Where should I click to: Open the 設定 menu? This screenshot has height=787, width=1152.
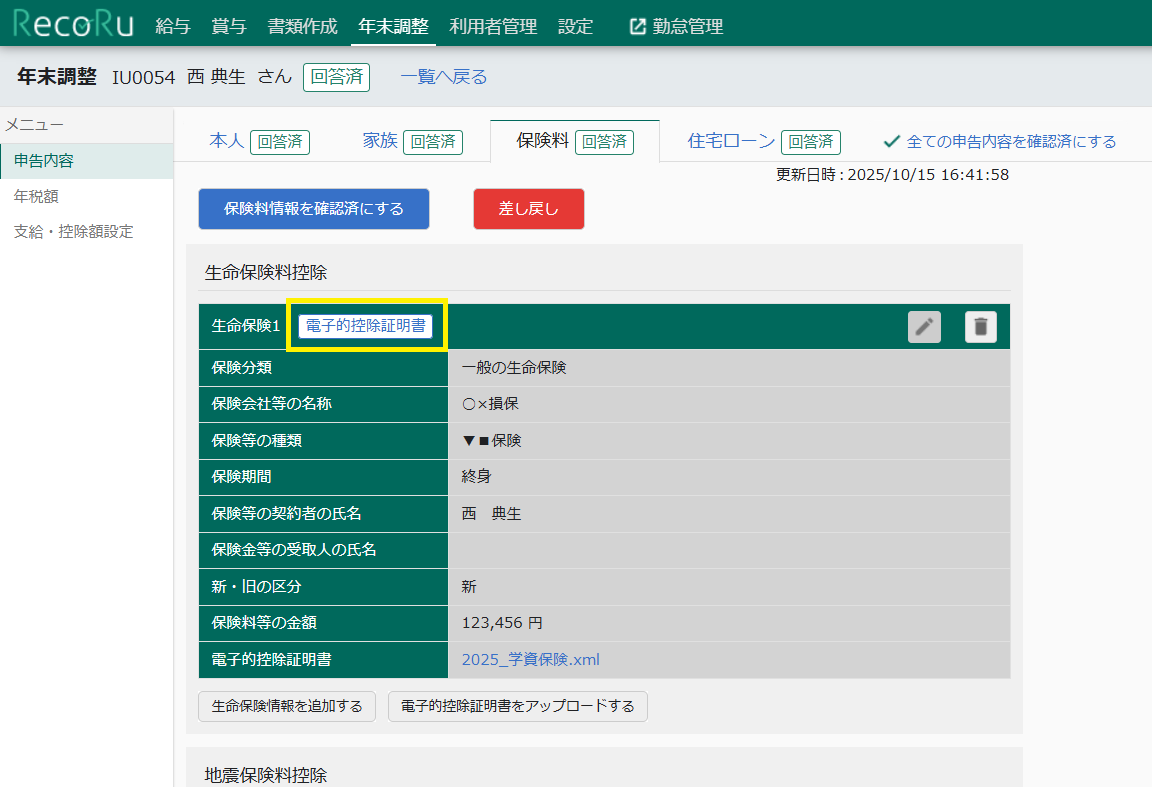tap(575, 27)
